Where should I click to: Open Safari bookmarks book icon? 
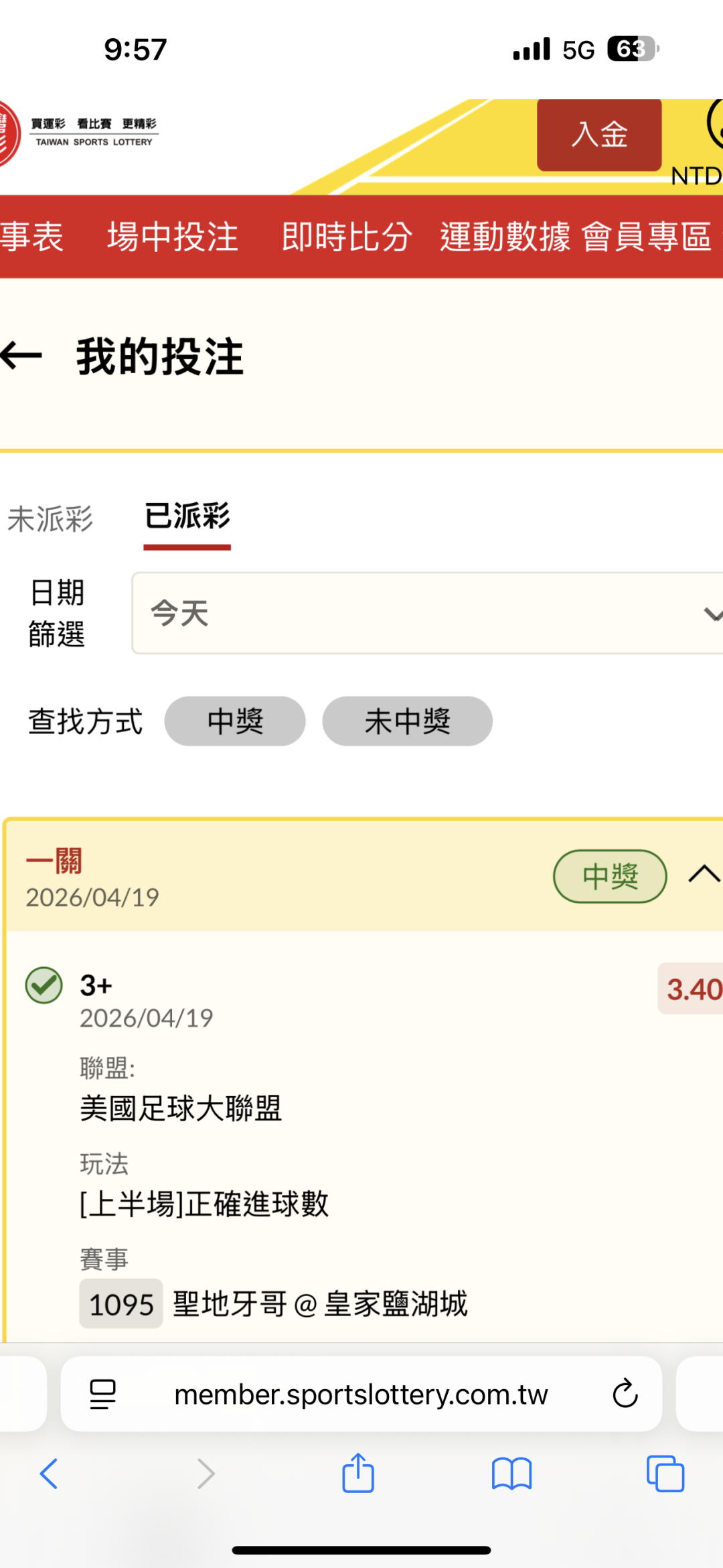[511, 1474]
